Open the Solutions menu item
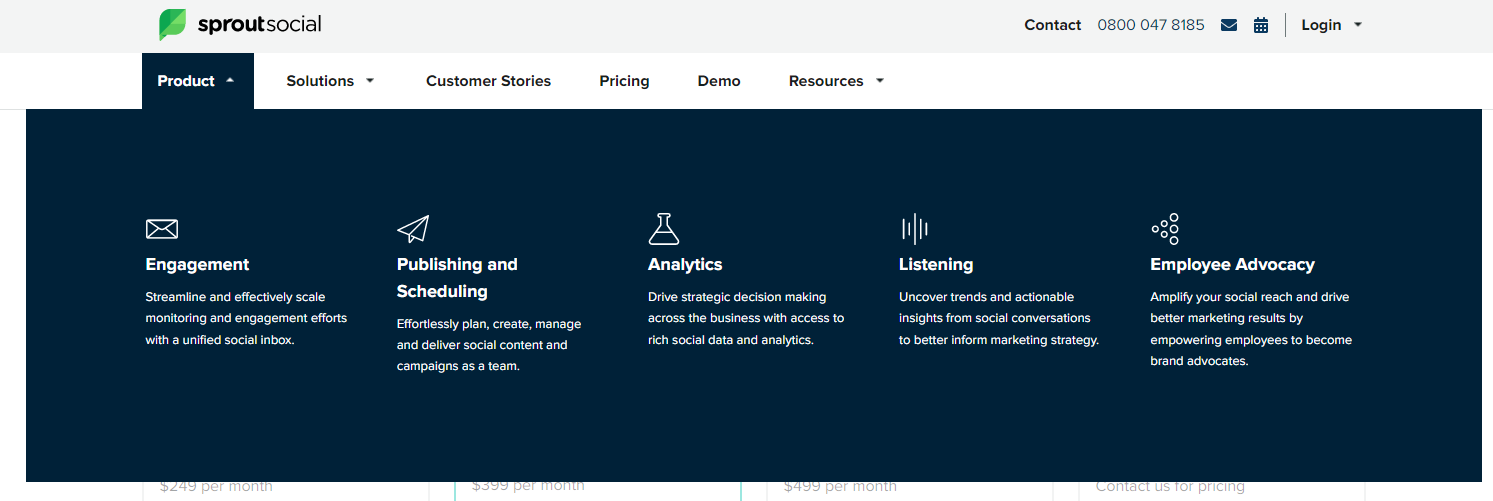 pos(320,81)
